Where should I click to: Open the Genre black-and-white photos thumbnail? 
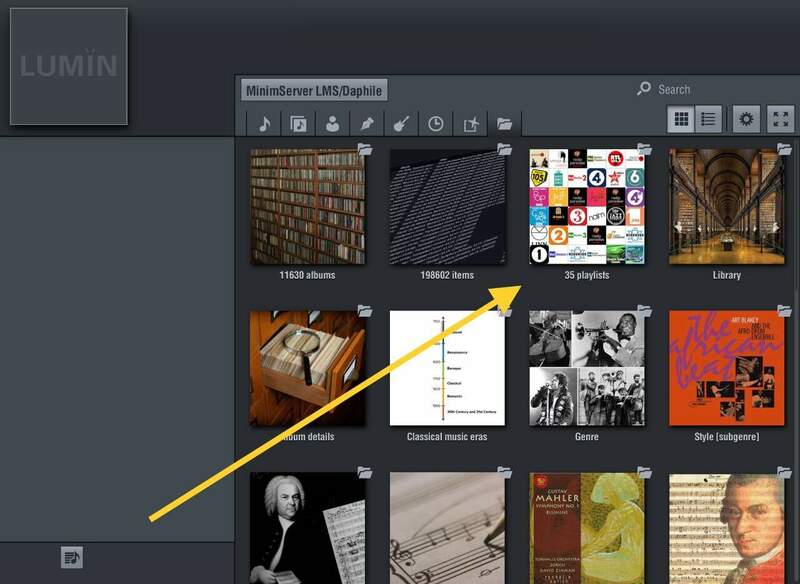[x=587, y=368]
